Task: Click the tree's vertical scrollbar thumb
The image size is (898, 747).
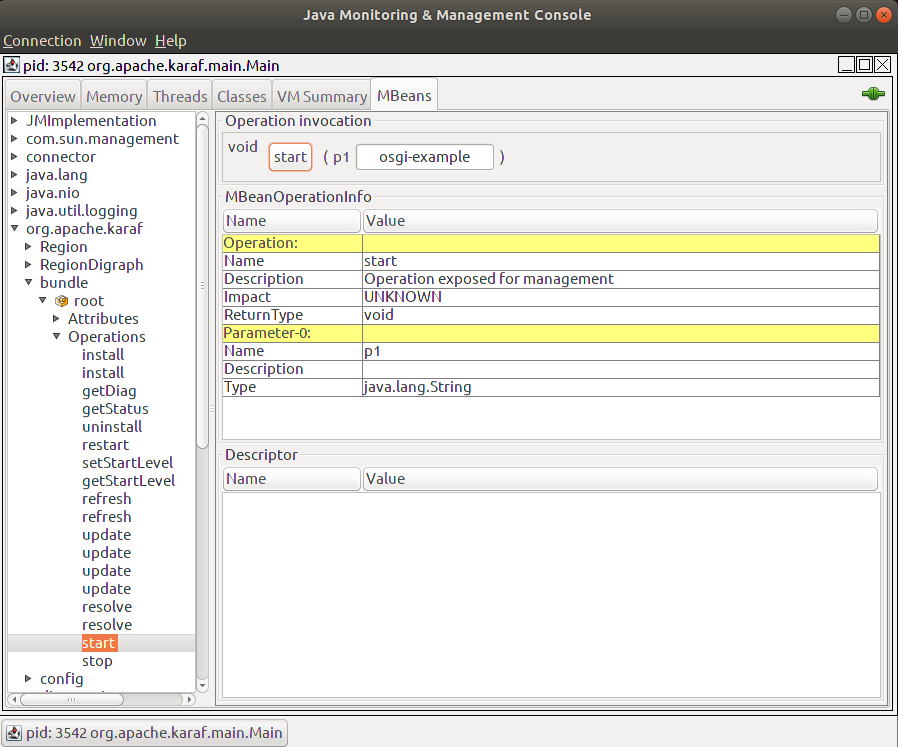Action: pyautogui.click(x=202, y=286)
